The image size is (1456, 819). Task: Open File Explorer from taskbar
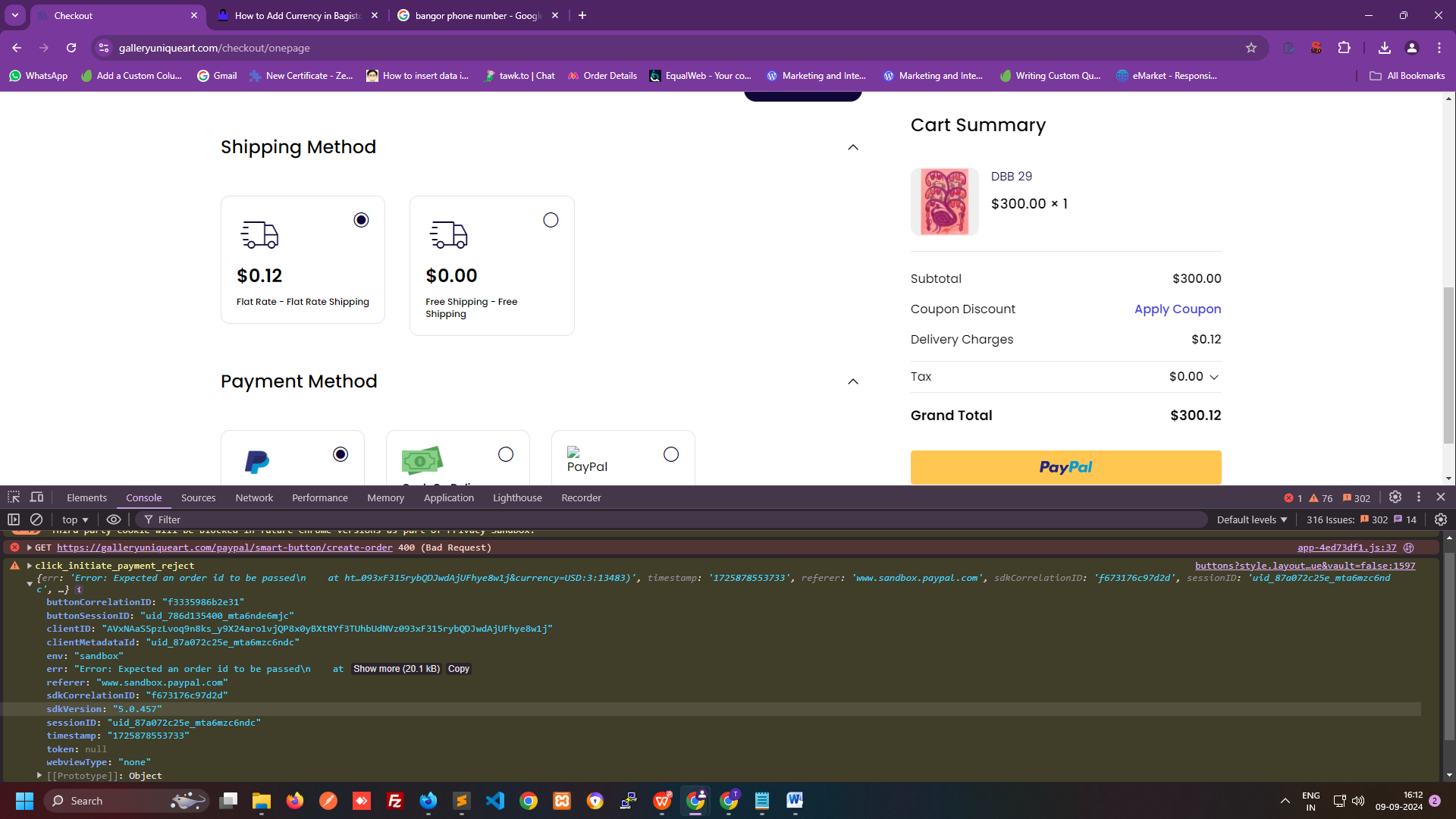point(262,801)
